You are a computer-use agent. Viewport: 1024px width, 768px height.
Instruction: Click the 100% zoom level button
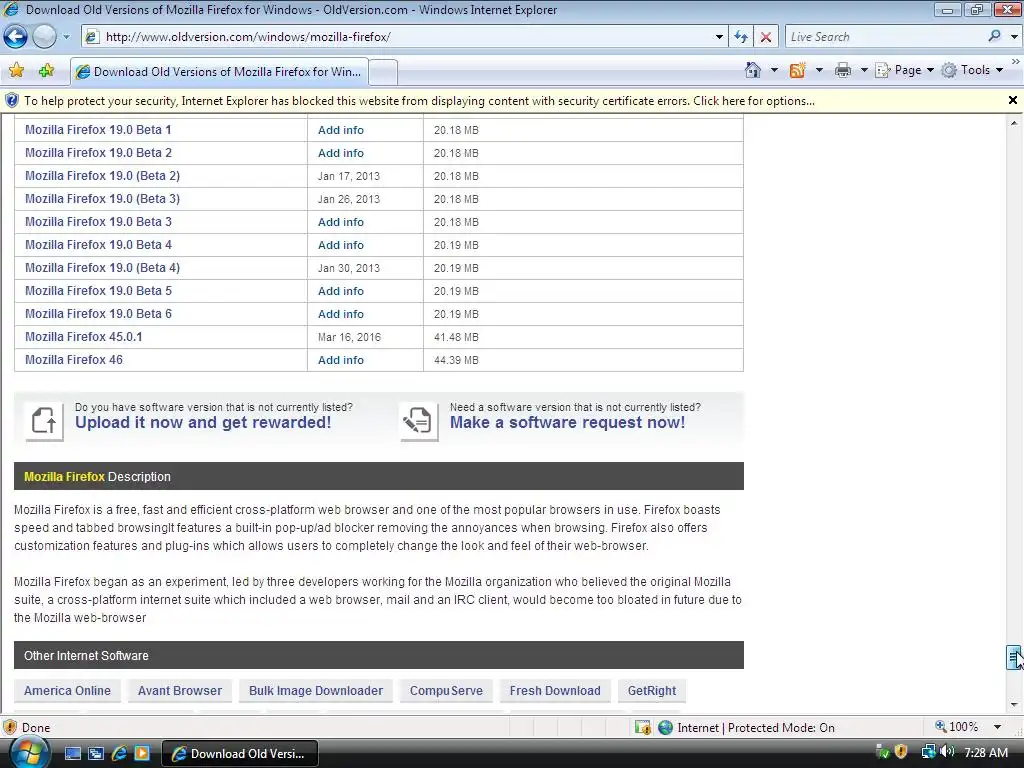[957, 727]
